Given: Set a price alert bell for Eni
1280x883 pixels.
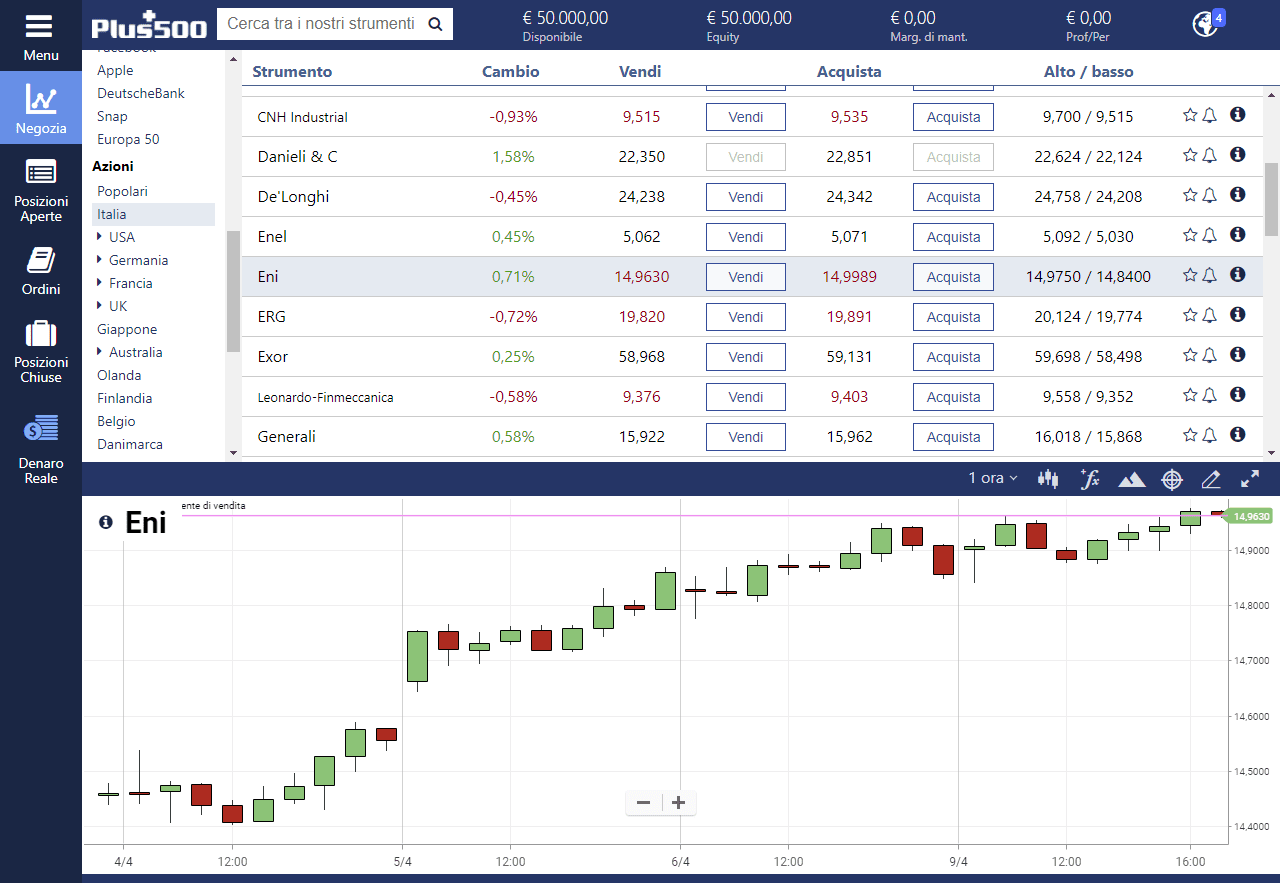Looking at the screenshot, I should [x=1209, y=275].
